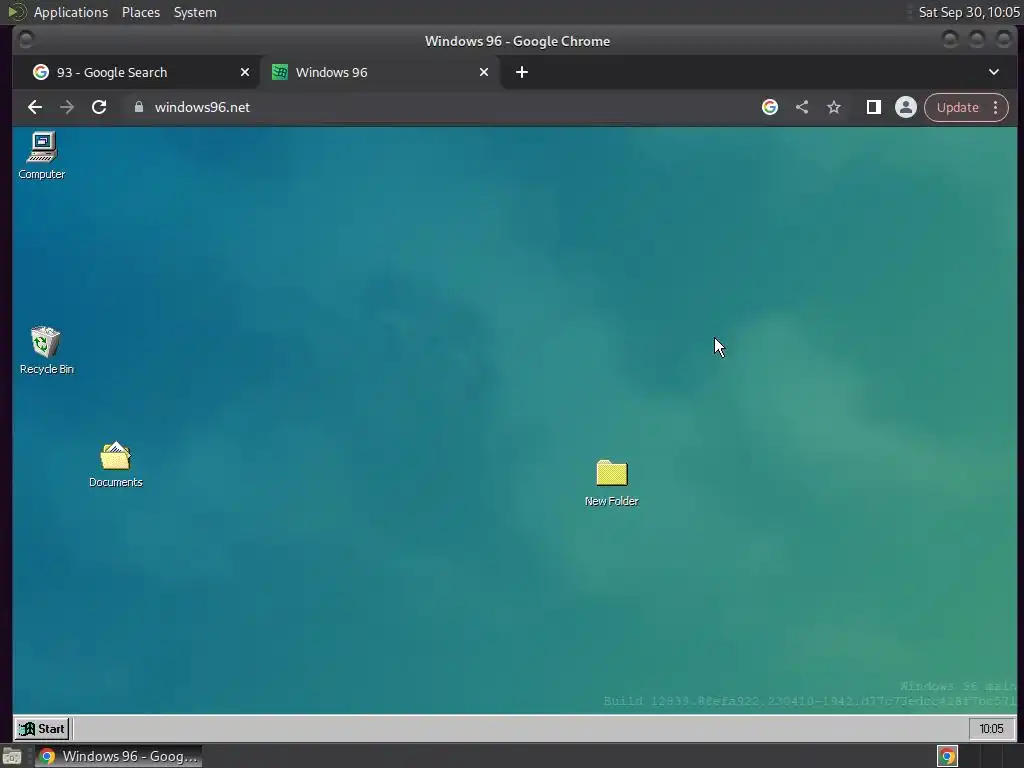1024x768 pixels.
Task: Click the distributor logo in the top panel
Action: pos(16,12)
